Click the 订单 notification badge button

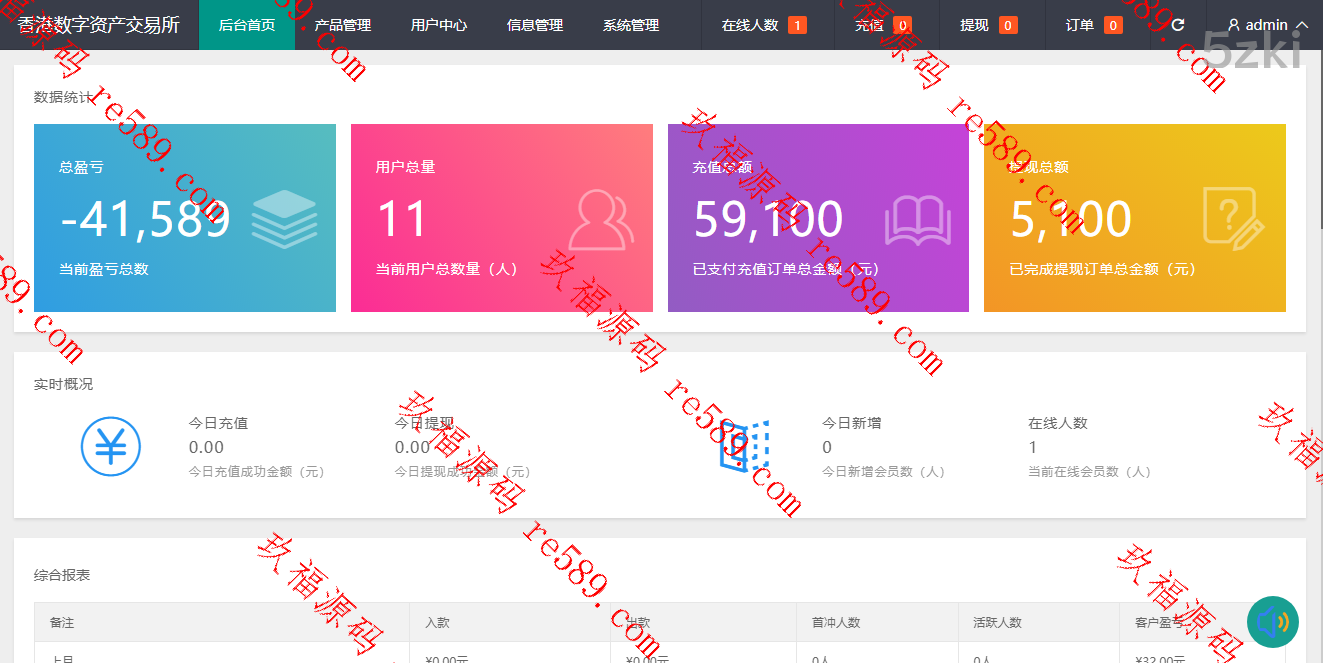click(1093, 25)
